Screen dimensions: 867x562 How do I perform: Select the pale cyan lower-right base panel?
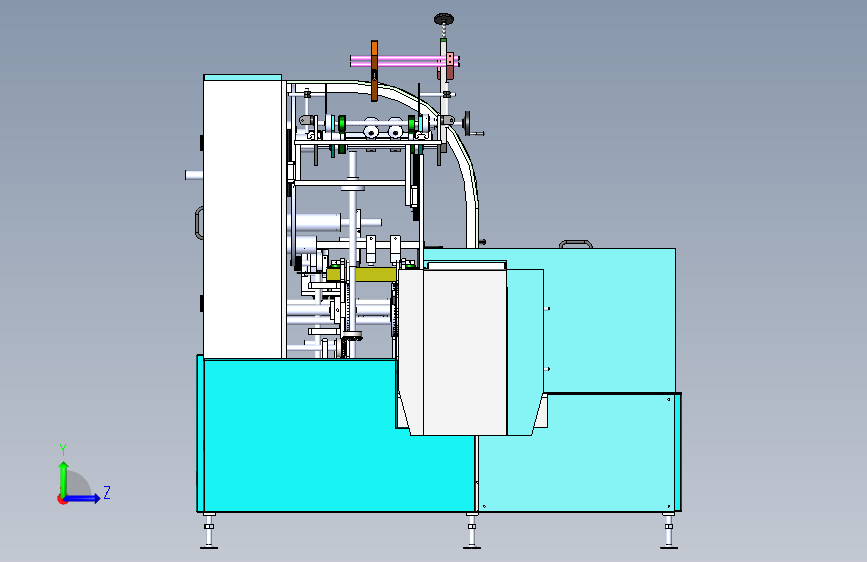pos(578,452)
